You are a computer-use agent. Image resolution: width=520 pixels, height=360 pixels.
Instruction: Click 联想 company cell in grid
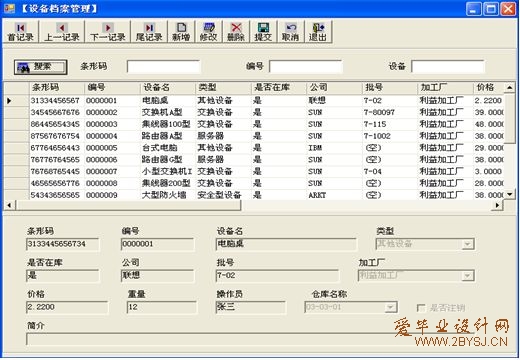click(x=334, y=100)
